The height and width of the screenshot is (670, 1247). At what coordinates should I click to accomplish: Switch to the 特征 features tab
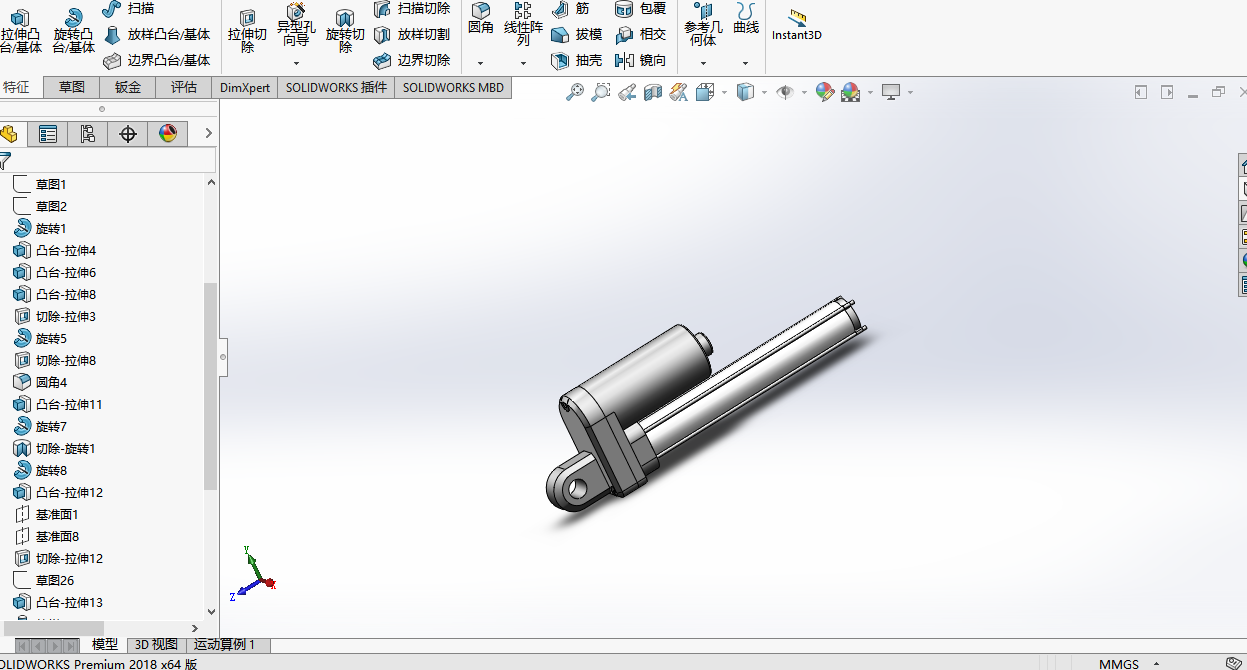click(x=17, y=87)
